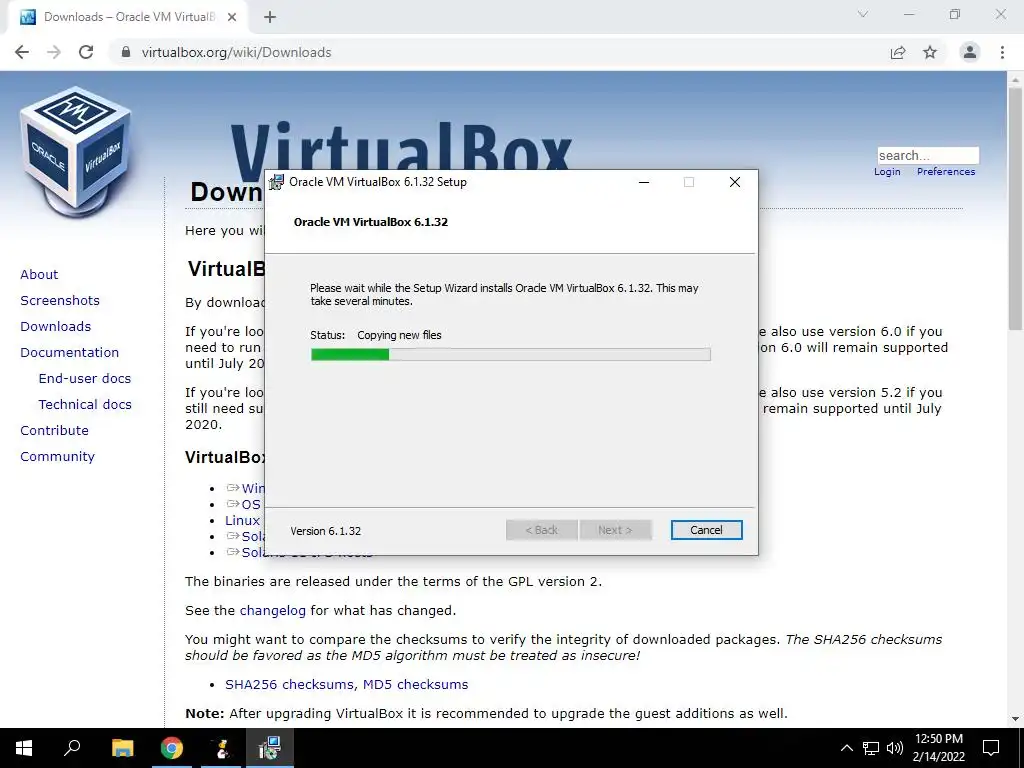This screenshot has width=1024, height=768.
Task: Click the VirtualBox setup taskbar icon
Action: click(270, 748)
